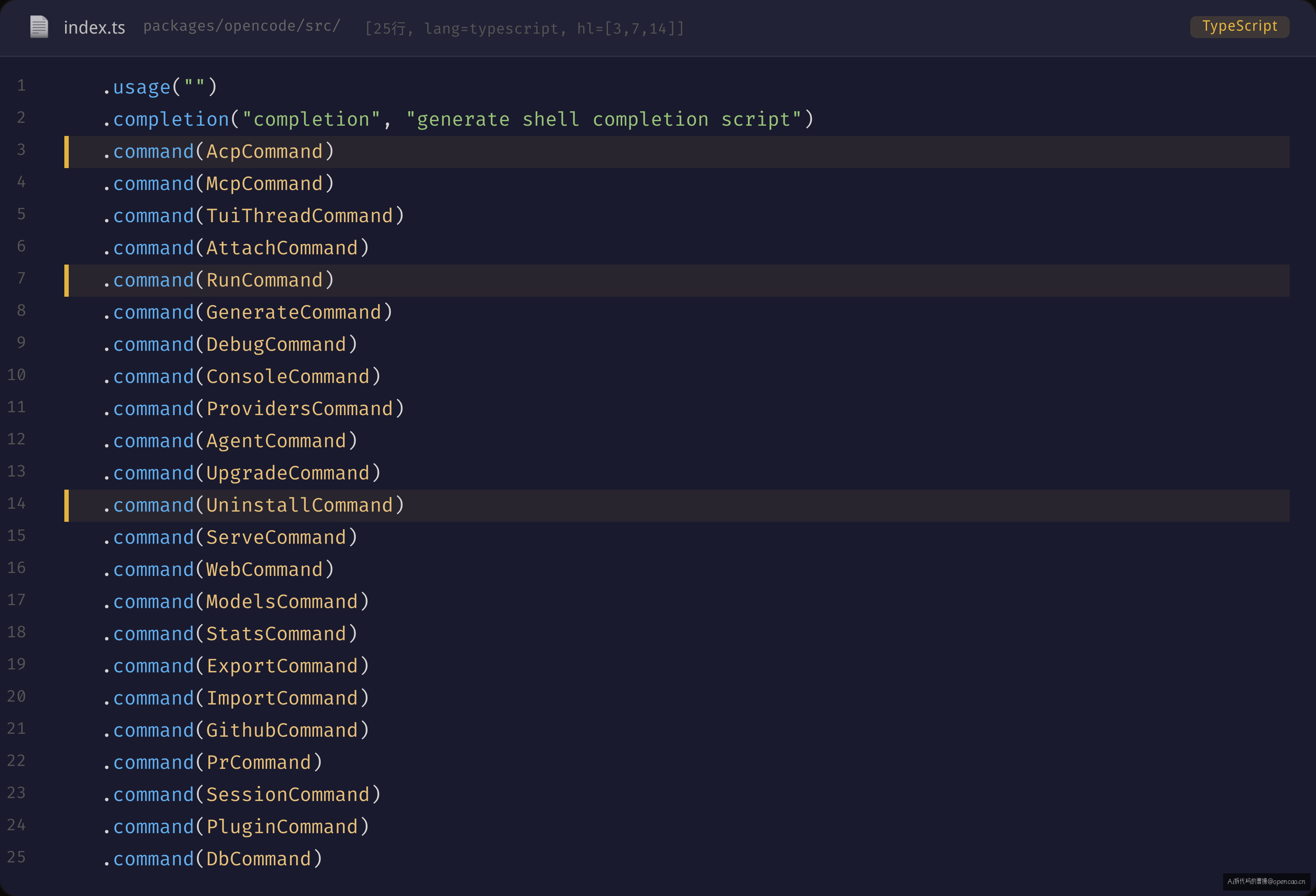Viewport: 1316px width, 896px height.
Task: Click the GithubCommand code line
Action: pos(236,731)
